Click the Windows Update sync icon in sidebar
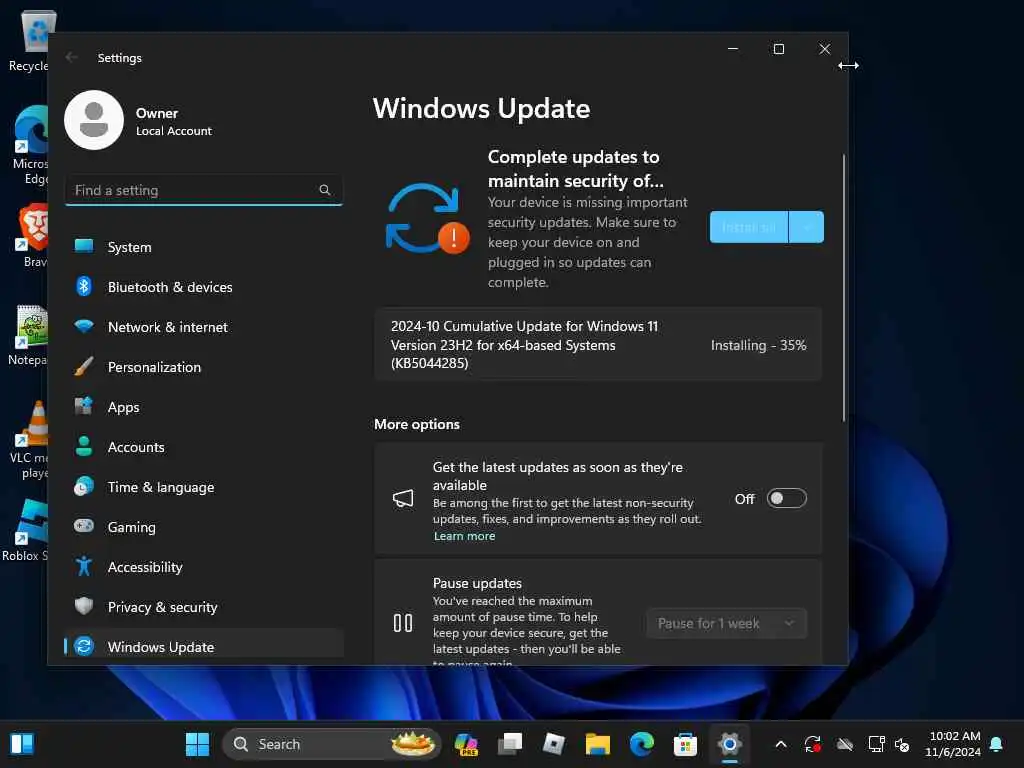Viewport: 1024px width, 768px height. [x=84, y=647]
